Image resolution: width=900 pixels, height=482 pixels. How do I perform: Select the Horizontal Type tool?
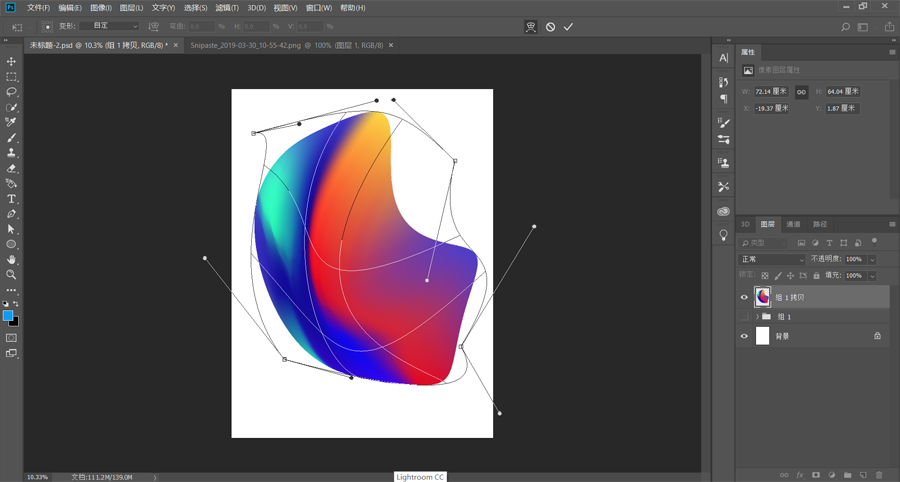tap(12, 199)
